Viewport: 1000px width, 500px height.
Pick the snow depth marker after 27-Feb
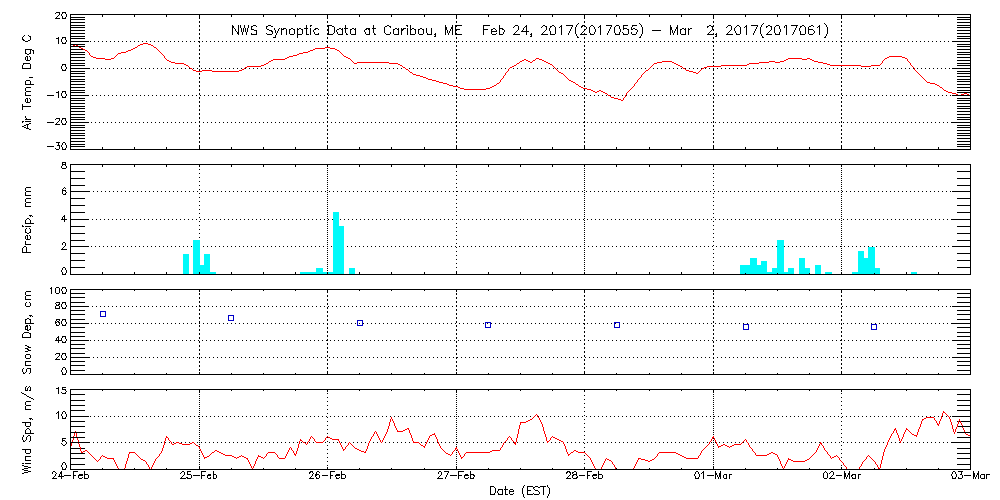[488, 325]
